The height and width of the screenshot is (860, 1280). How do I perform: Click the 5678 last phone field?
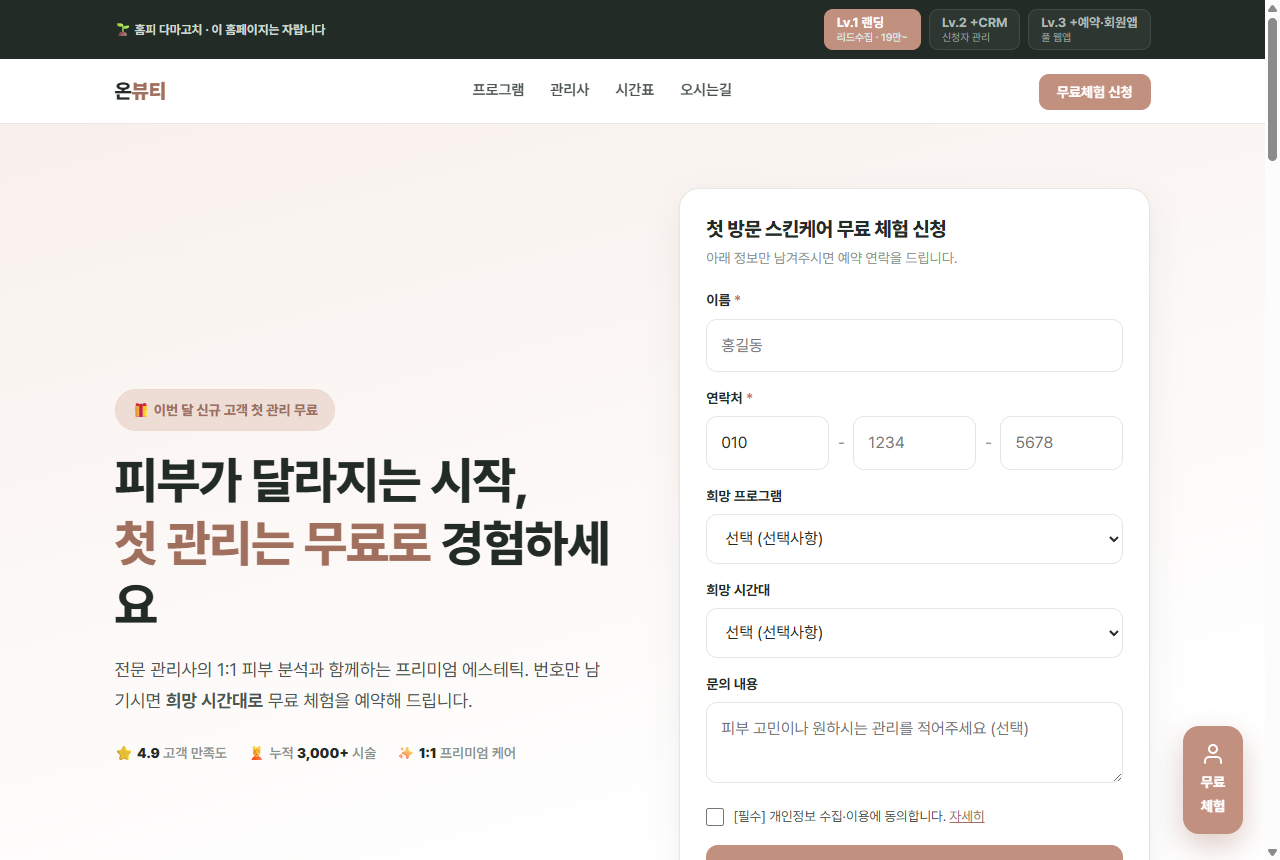(1061, 443)
